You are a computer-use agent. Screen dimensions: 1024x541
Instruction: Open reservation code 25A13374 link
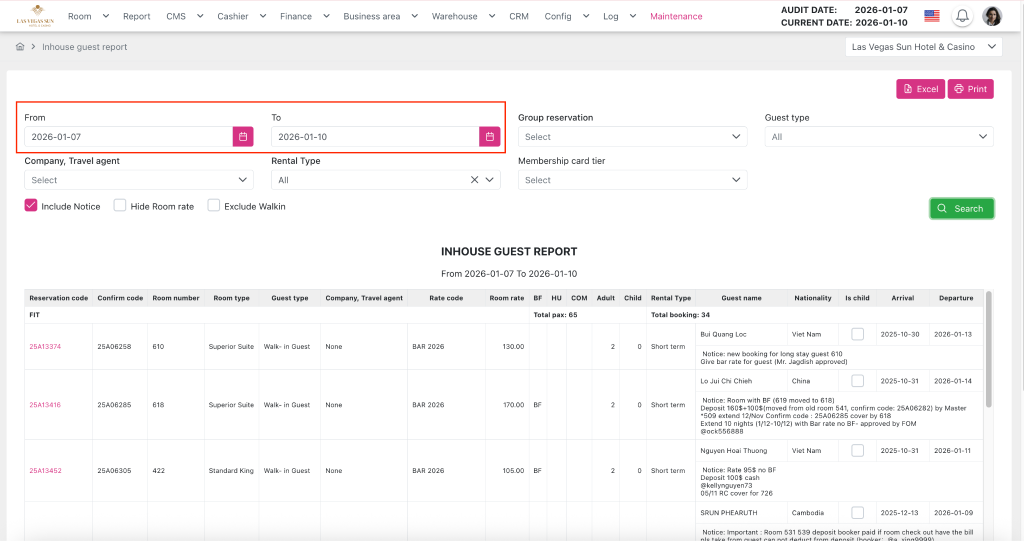(45, 347)
